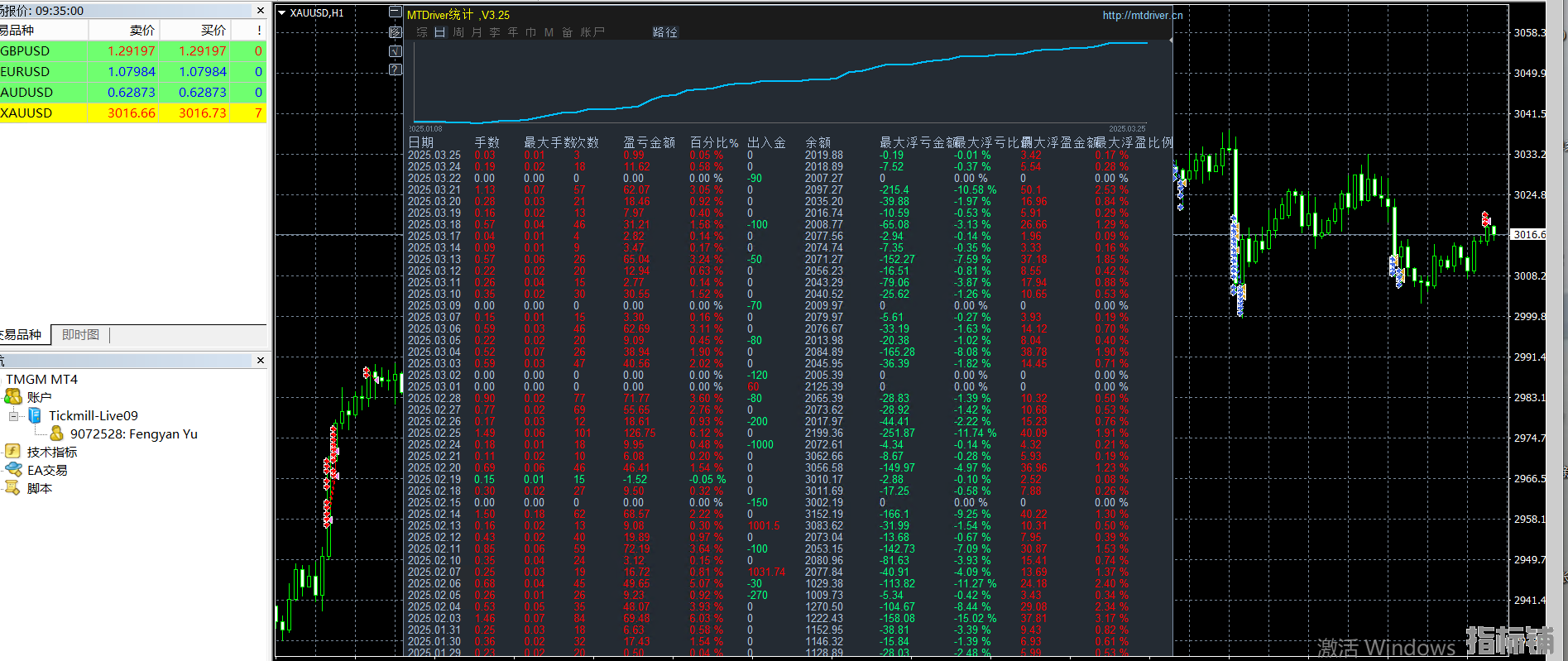This screenshot has height=661, width=1568.
Task: Select the 月 monthly statistics tab
Action: tap(477, 32)
